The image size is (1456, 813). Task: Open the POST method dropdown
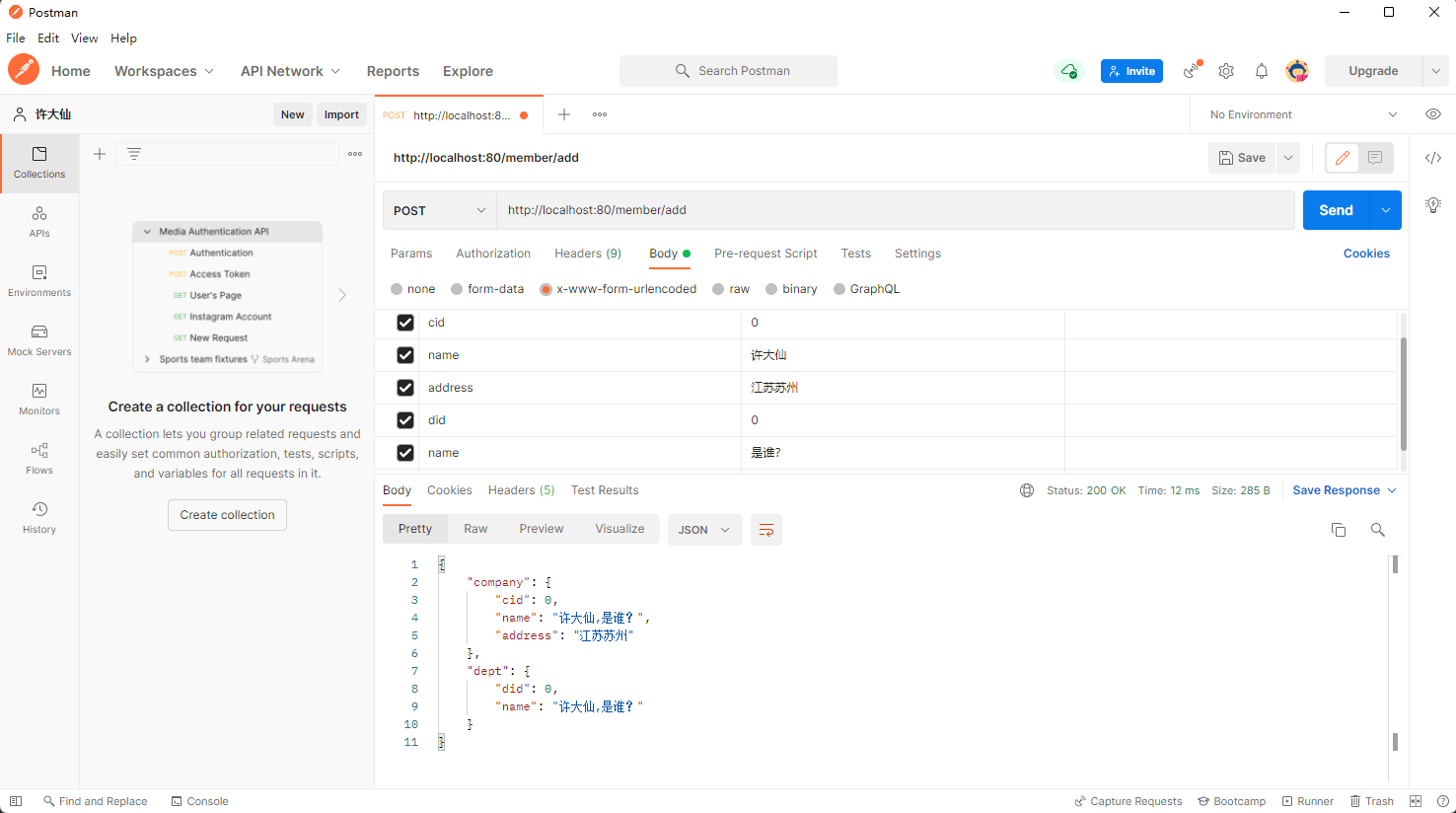coord(440,210)
